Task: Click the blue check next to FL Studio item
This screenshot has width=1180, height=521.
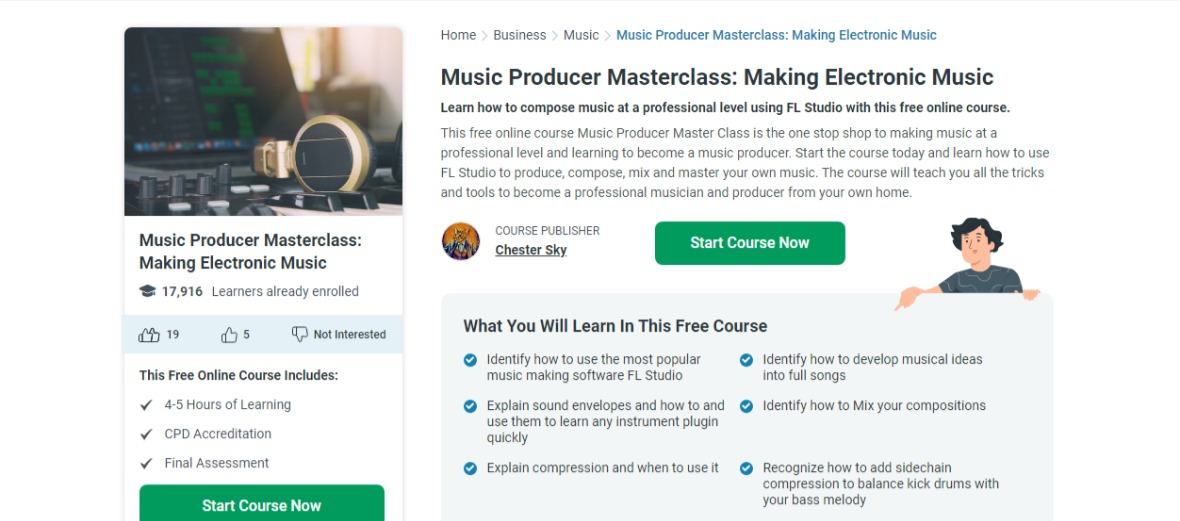Action: point(470,360)
